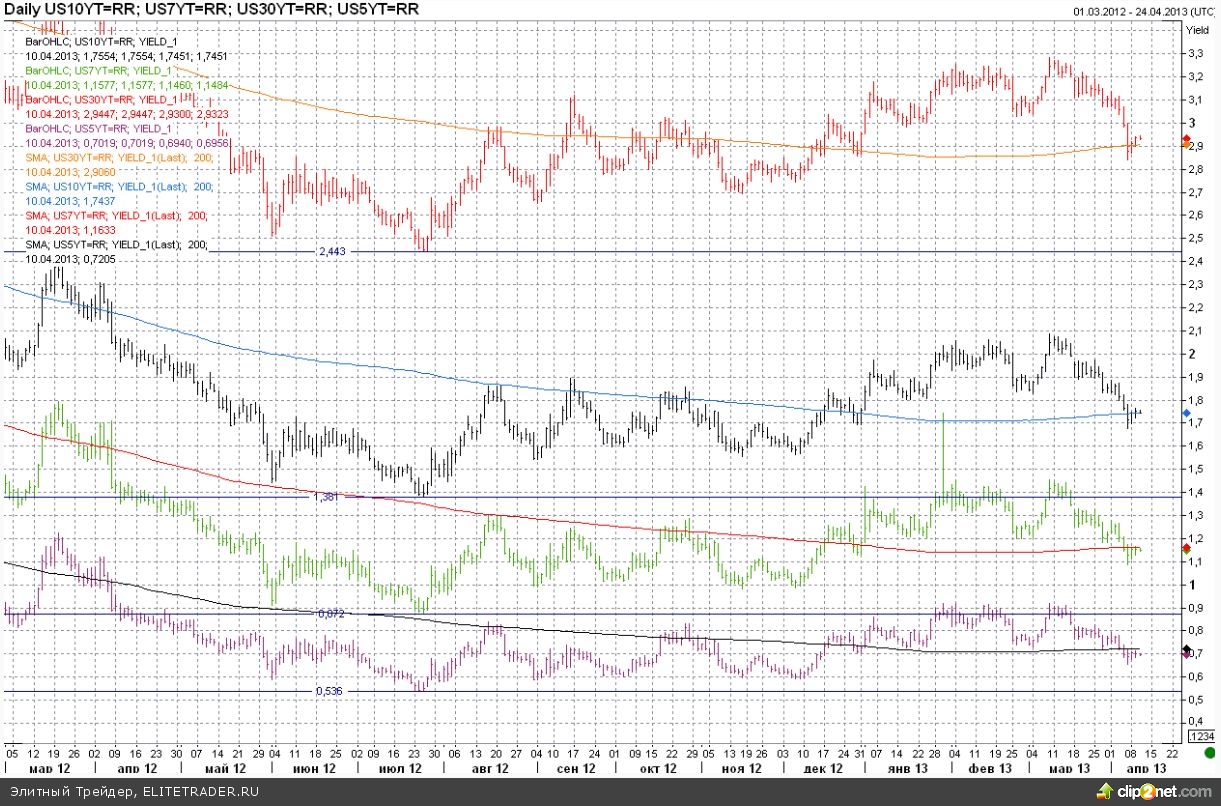This screenshot has width=1221, height=806.
Task: Select the purple BarOHLC US5YT=RR legend entry
Action: (97, 129)
